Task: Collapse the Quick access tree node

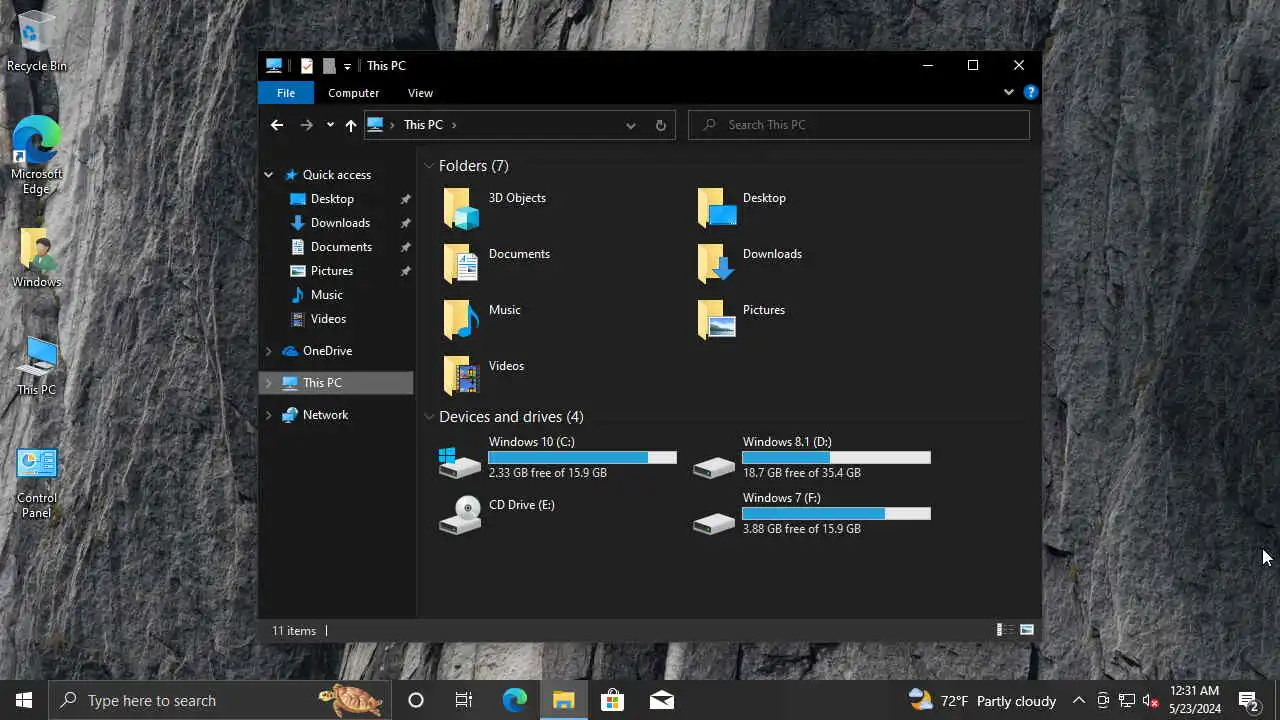Action: (x=268, y=175)
